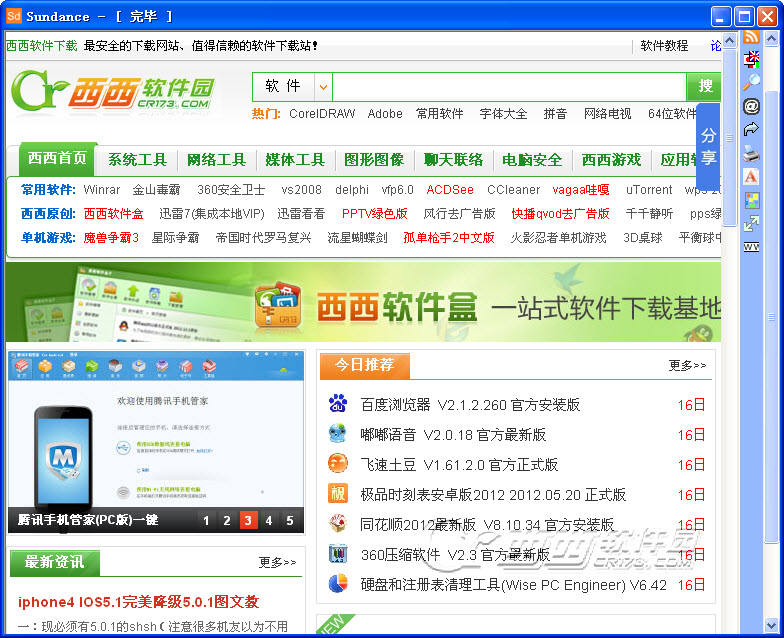This screenshot has height=638, width=784.
Task: Click the icon beside 嘟嘟语音
Action: pos(338,434)
